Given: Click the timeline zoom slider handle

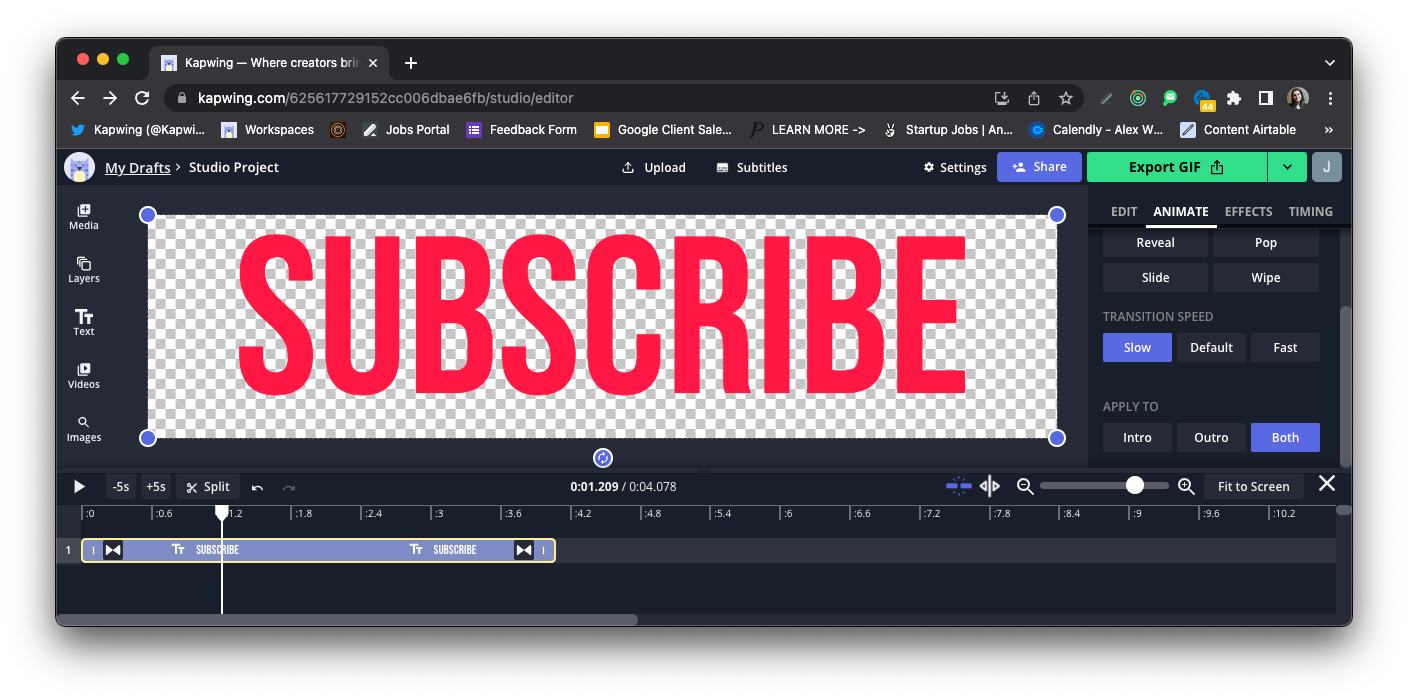Looking at the screenshot, I should [1135, 485].
